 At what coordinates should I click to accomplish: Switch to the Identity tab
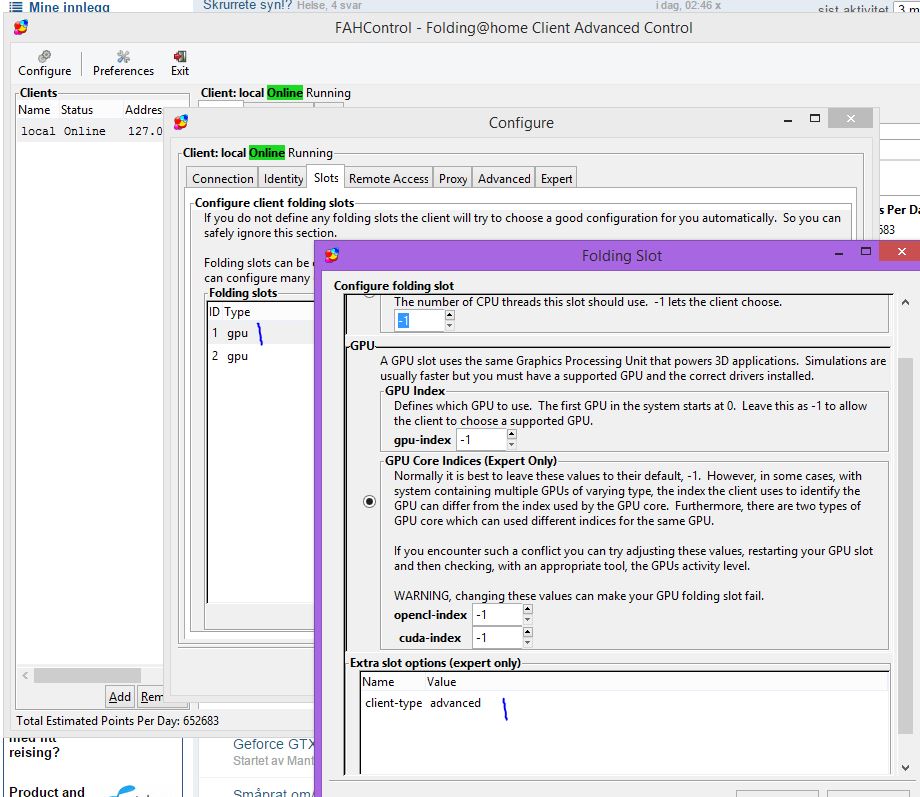click(283, 178)
